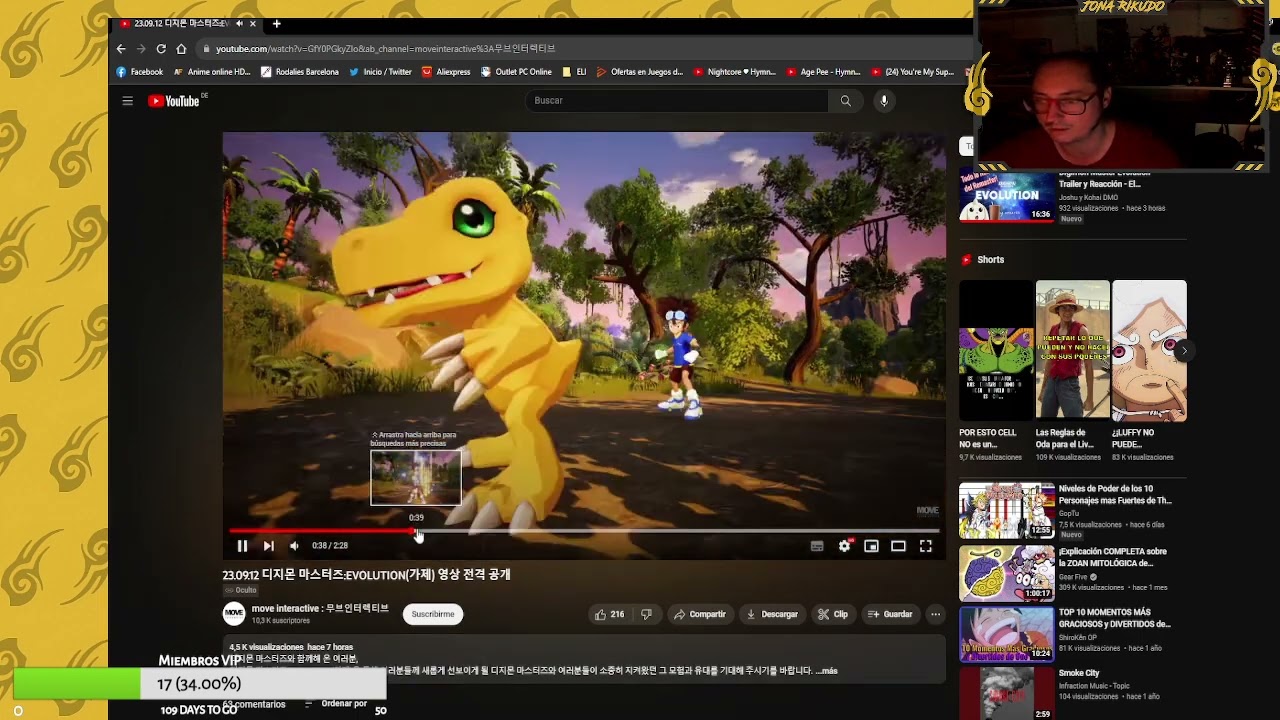Open Rodalies Barcelona bookmark
Screen dimensions: 1280x720
300,72
